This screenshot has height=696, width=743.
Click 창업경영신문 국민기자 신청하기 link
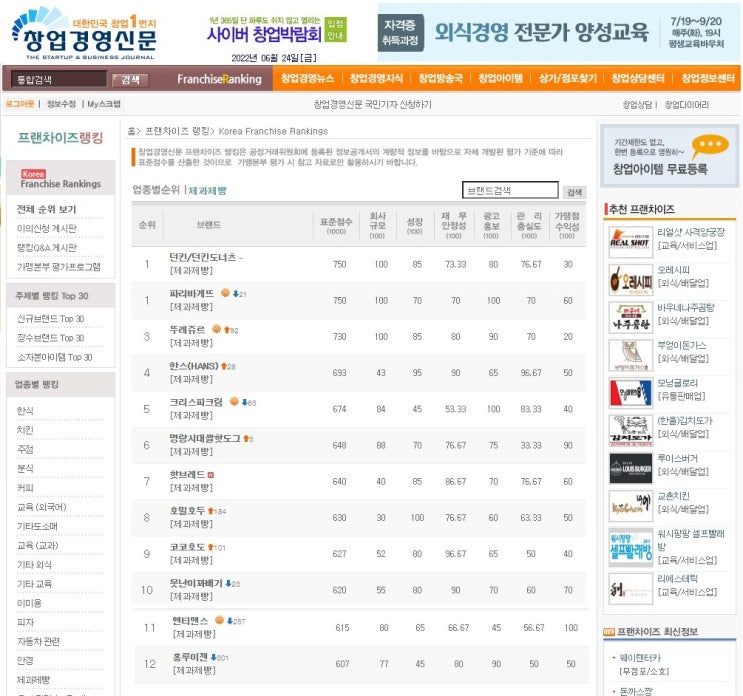pos(372,104)
